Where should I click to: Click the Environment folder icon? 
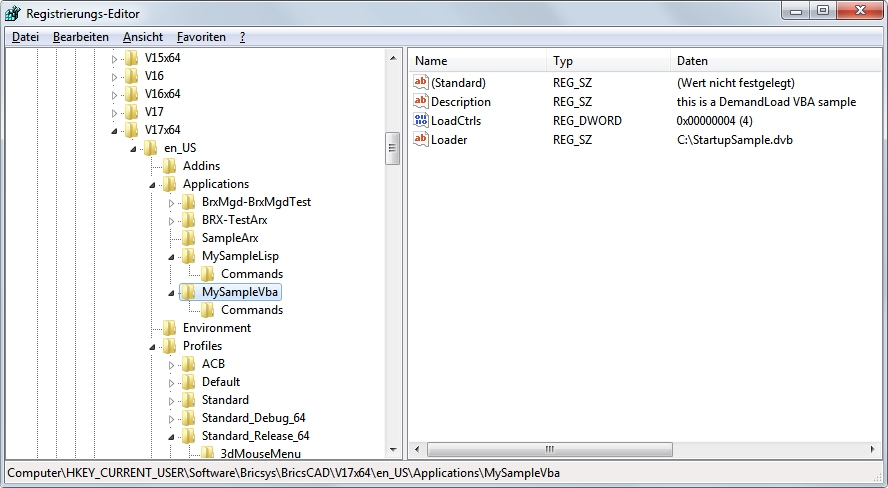(x=170, y=328)
